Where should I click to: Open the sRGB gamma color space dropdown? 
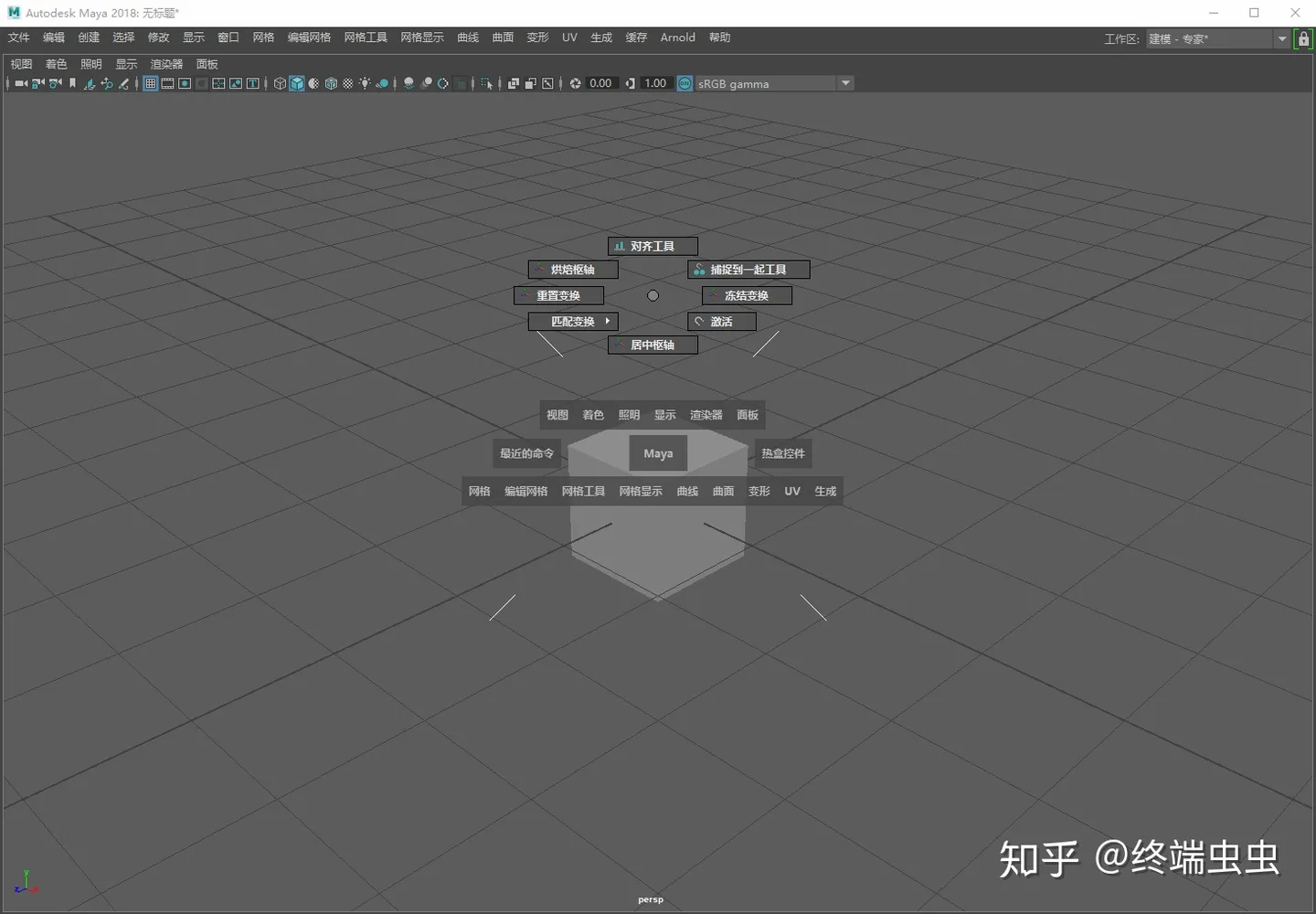[x=774, y=83]
